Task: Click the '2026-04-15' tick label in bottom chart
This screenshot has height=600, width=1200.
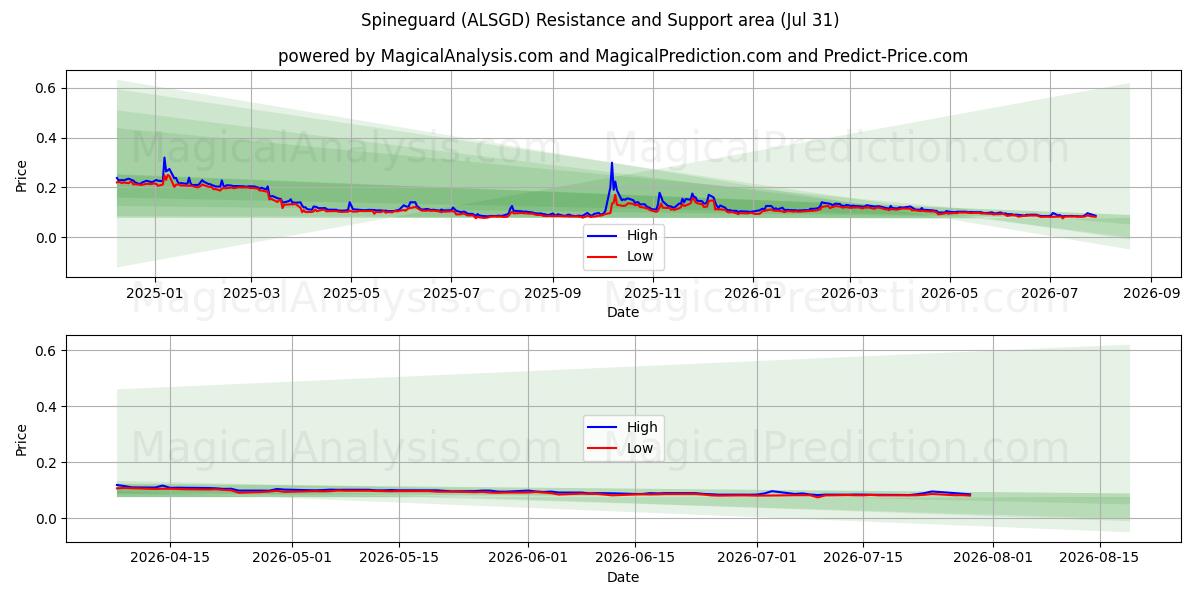Action: tap(170, 558)
